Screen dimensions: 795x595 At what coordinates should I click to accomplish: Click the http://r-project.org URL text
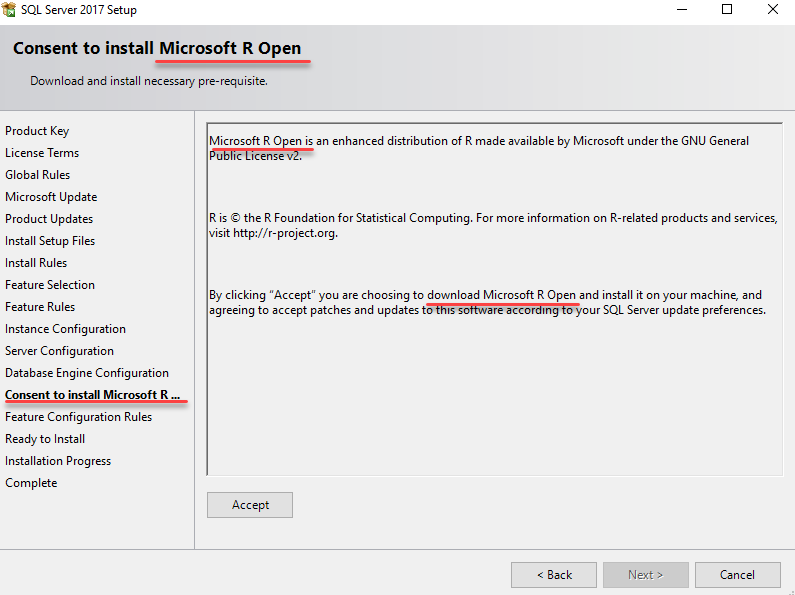pyautogui.click(x=285, y=233)
